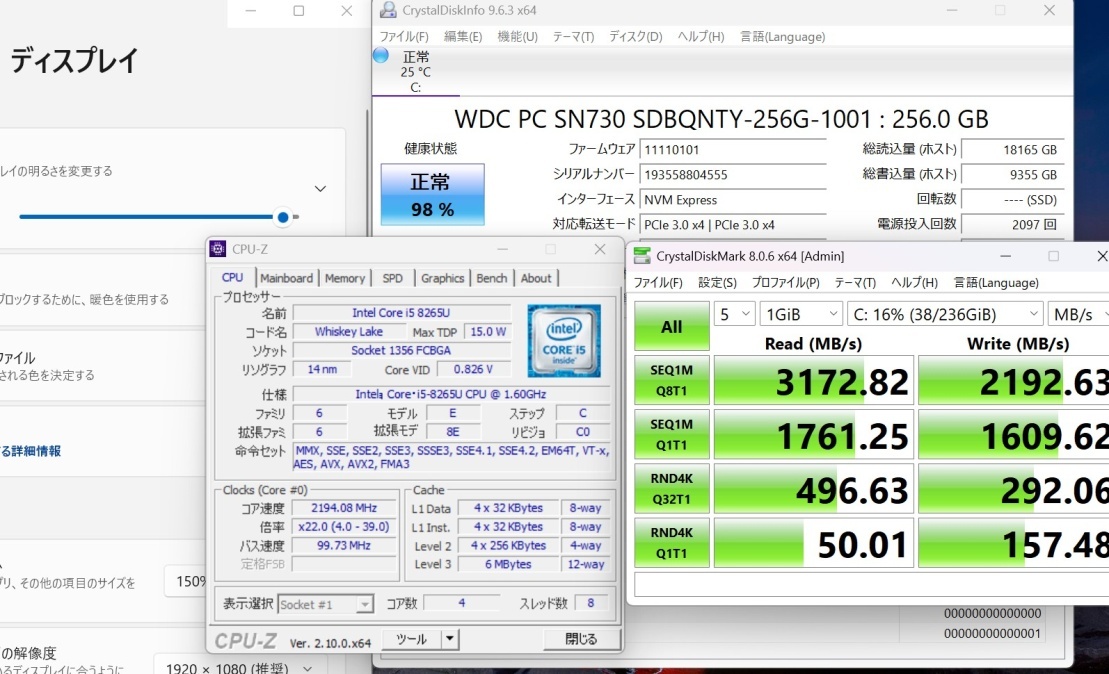1109x674 pixels.
Task: Open the 150% scale dropdown in Settings
Action: click(185, 582)
